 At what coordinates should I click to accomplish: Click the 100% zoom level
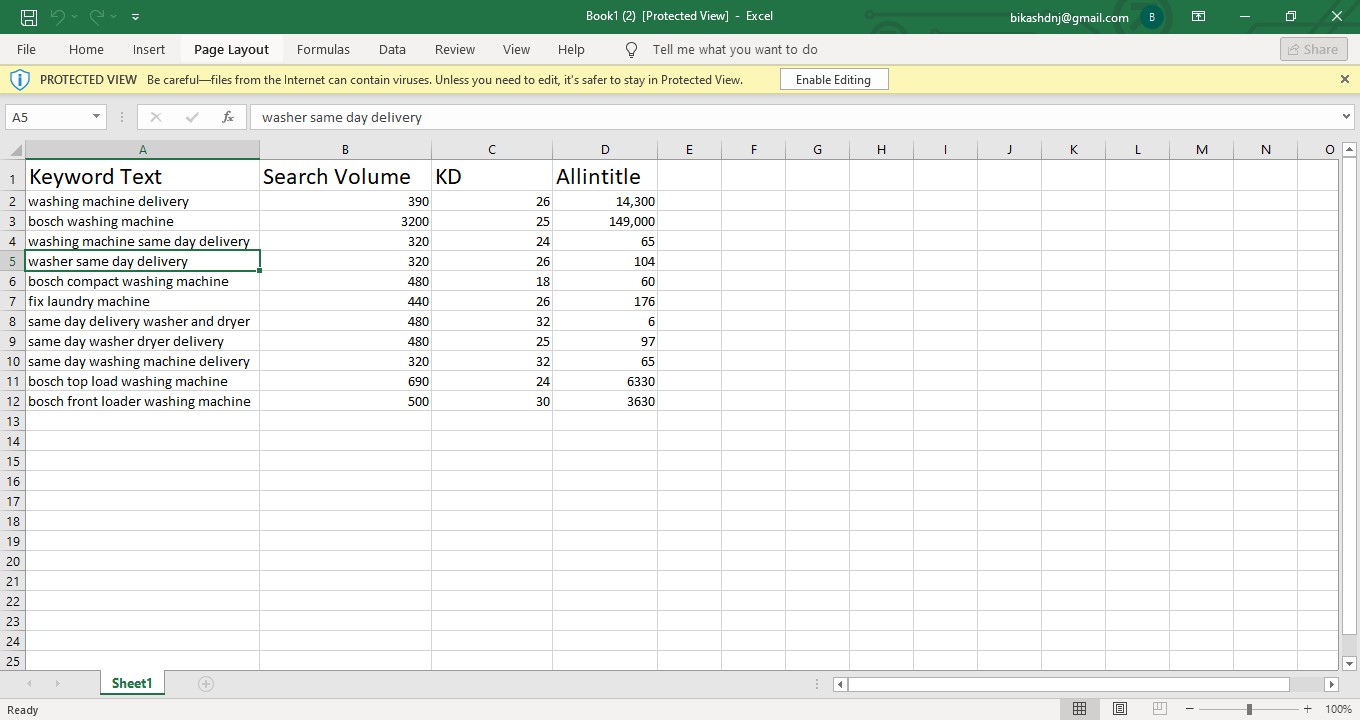(1338, 709)
